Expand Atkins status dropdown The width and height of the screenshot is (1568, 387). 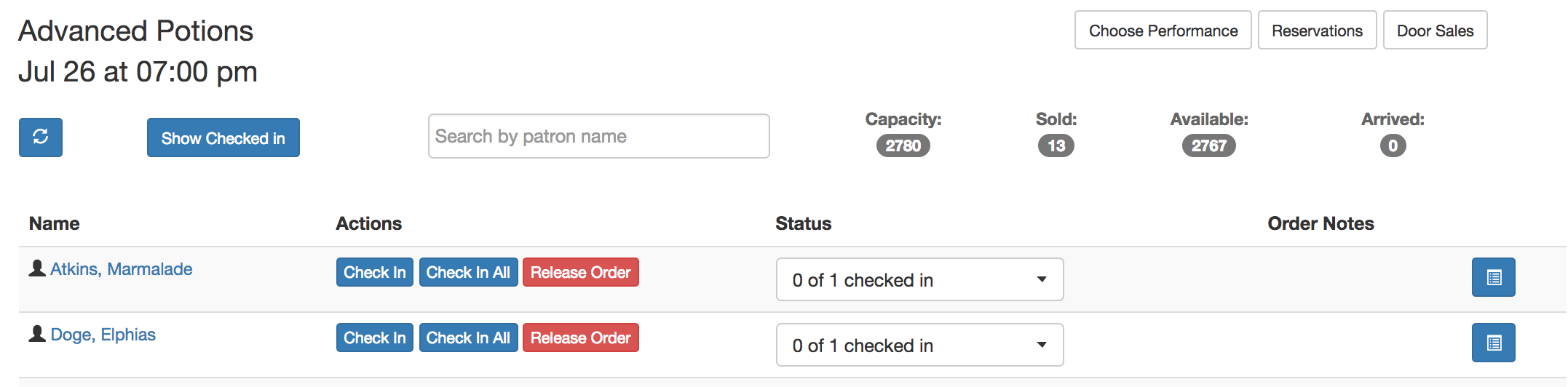tap(919, 279)
